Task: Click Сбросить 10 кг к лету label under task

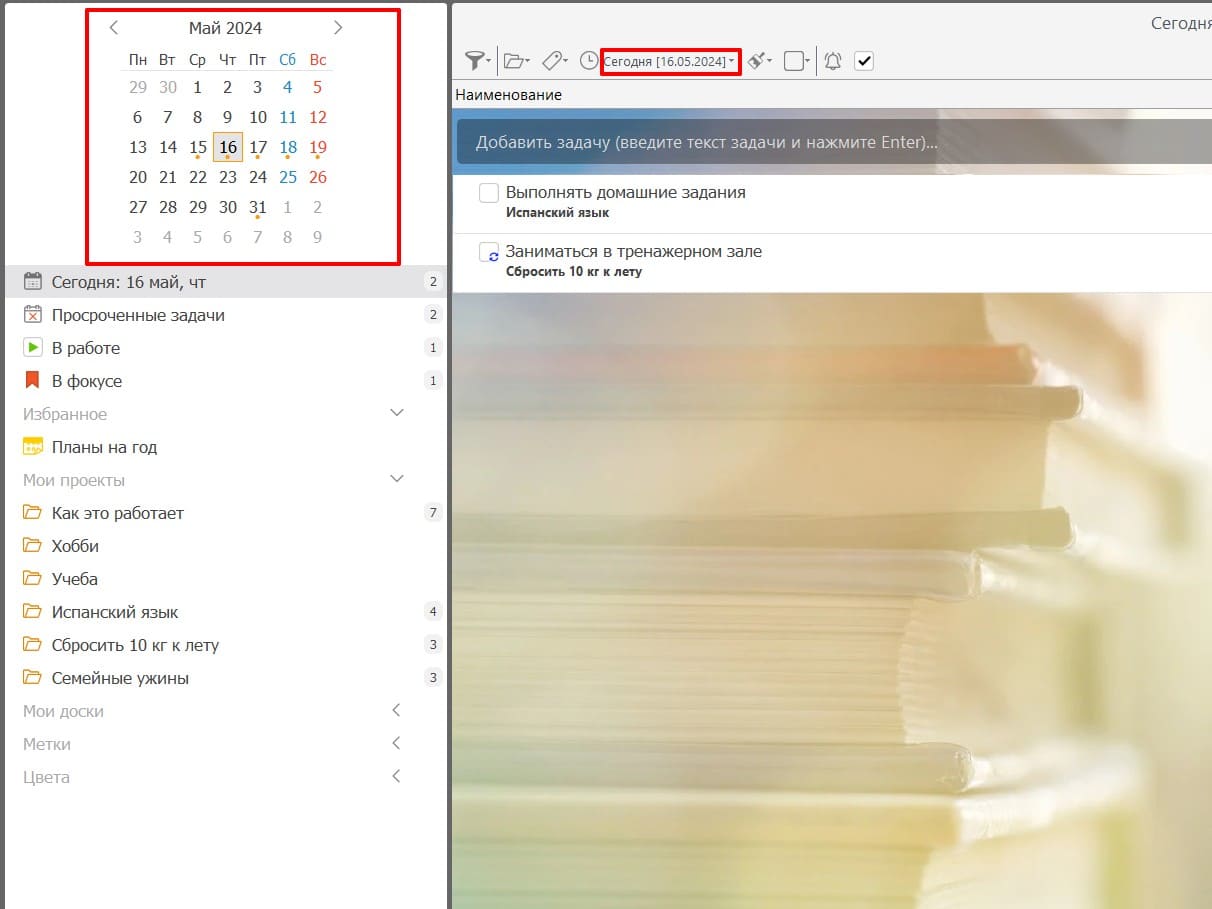Action: (x=574, y=272)
